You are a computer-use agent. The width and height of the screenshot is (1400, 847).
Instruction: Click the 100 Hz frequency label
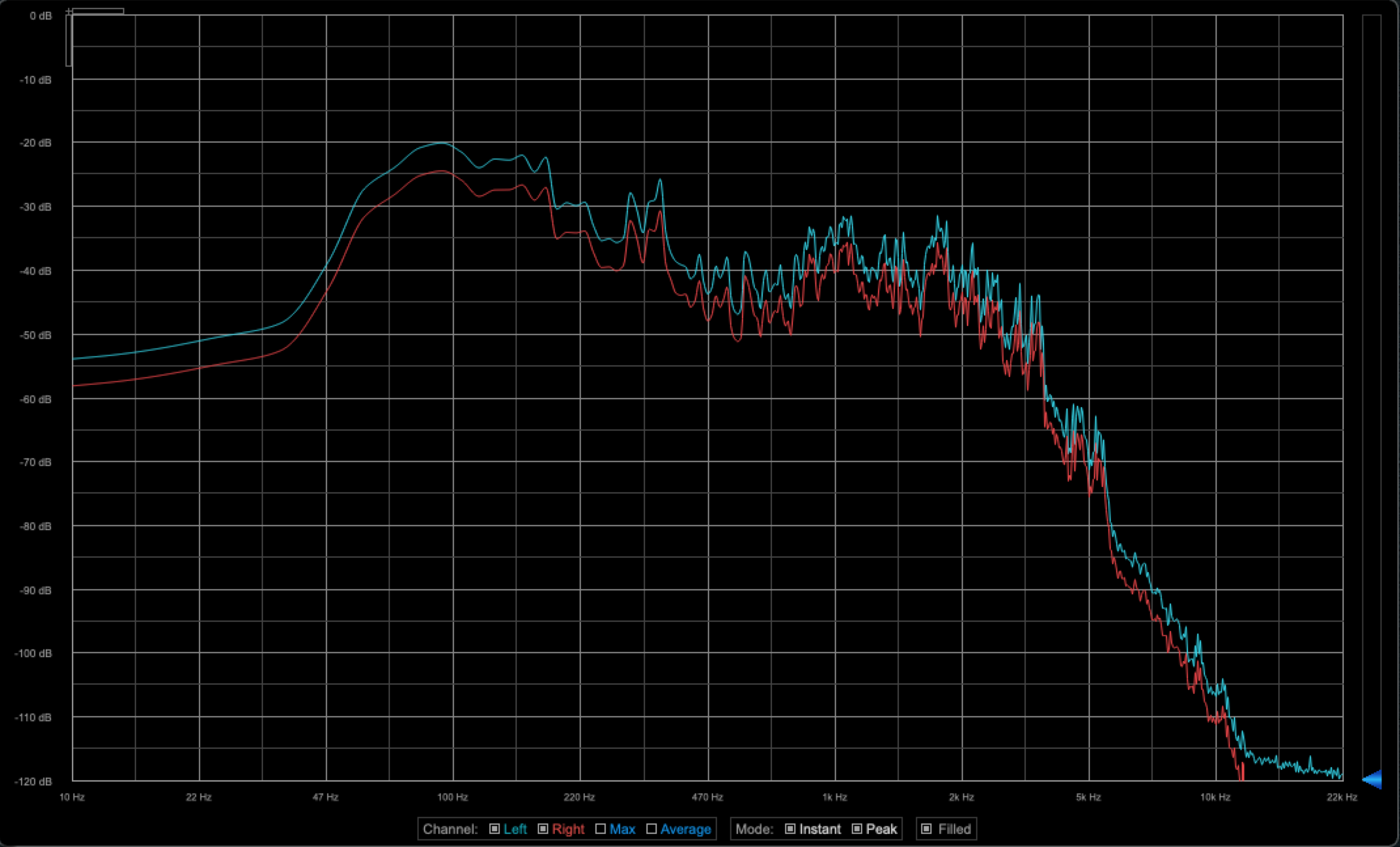pyautogui.click(x=452, y=797)
